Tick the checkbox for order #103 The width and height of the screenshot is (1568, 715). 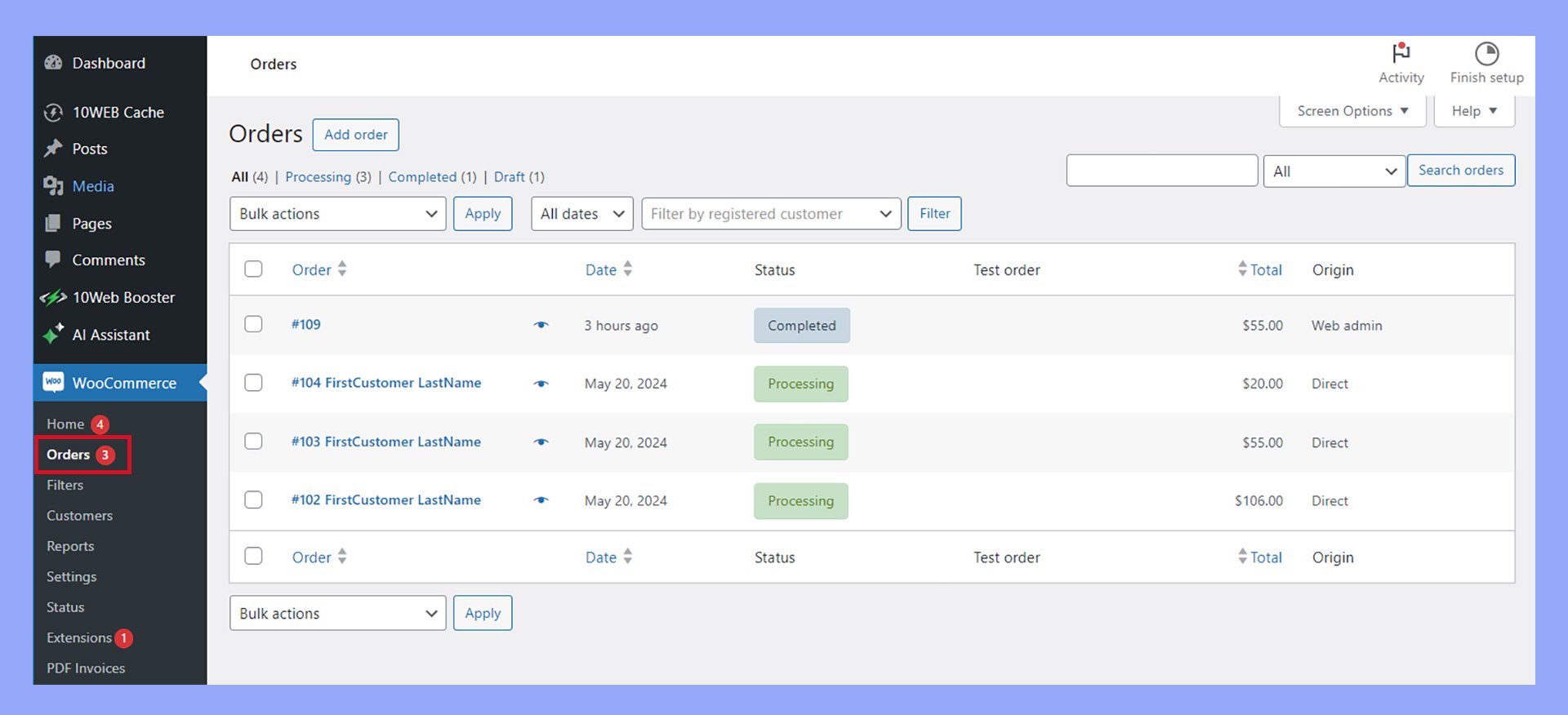pyautogui.click(x=254, y=442)
